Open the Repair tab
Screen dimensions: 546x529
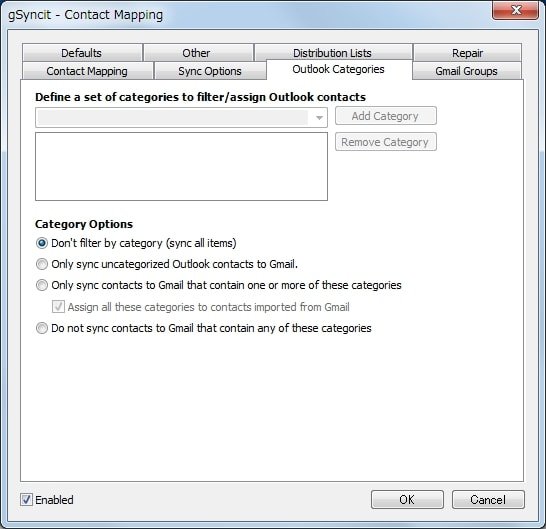[x=467, y=53]
